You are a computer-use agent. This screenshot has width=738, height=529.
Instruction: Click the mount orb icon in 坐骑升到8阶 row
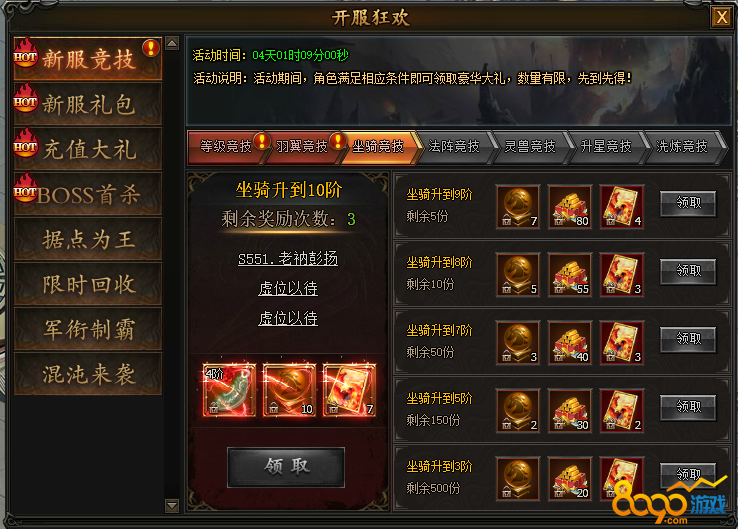click(x=518, y=275)
